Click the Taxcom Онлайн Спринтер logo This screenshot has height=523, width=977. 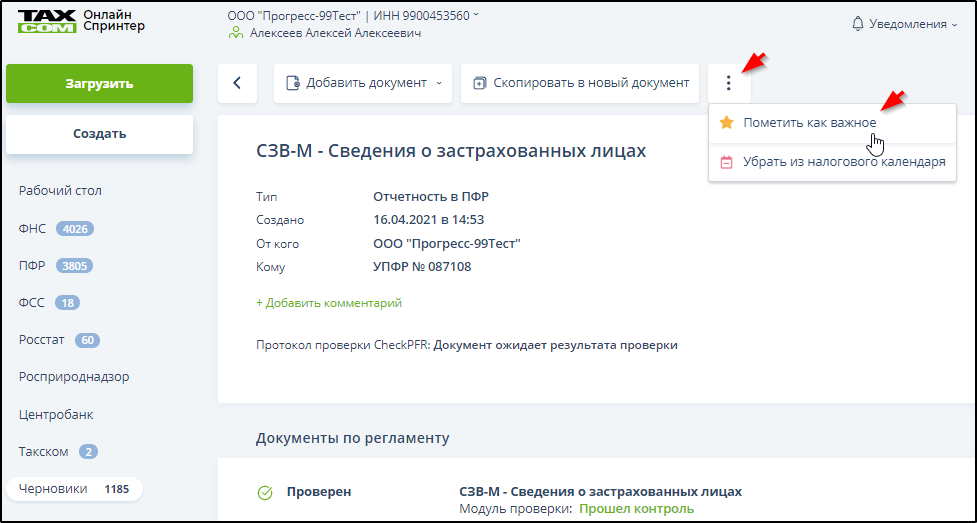tap(81, 23)
